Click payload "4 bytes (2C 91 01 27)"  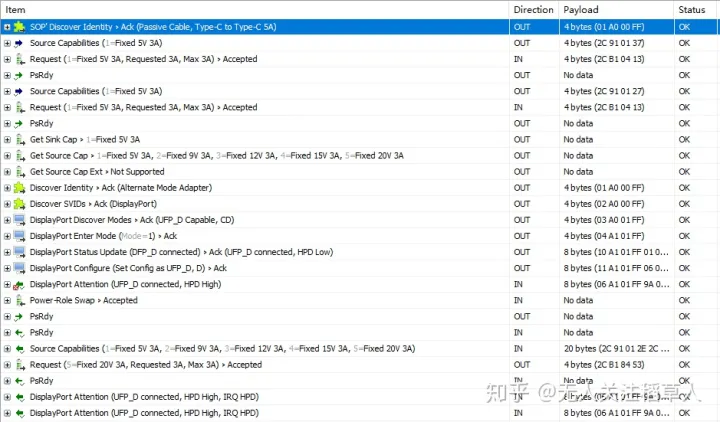[604, 91]
